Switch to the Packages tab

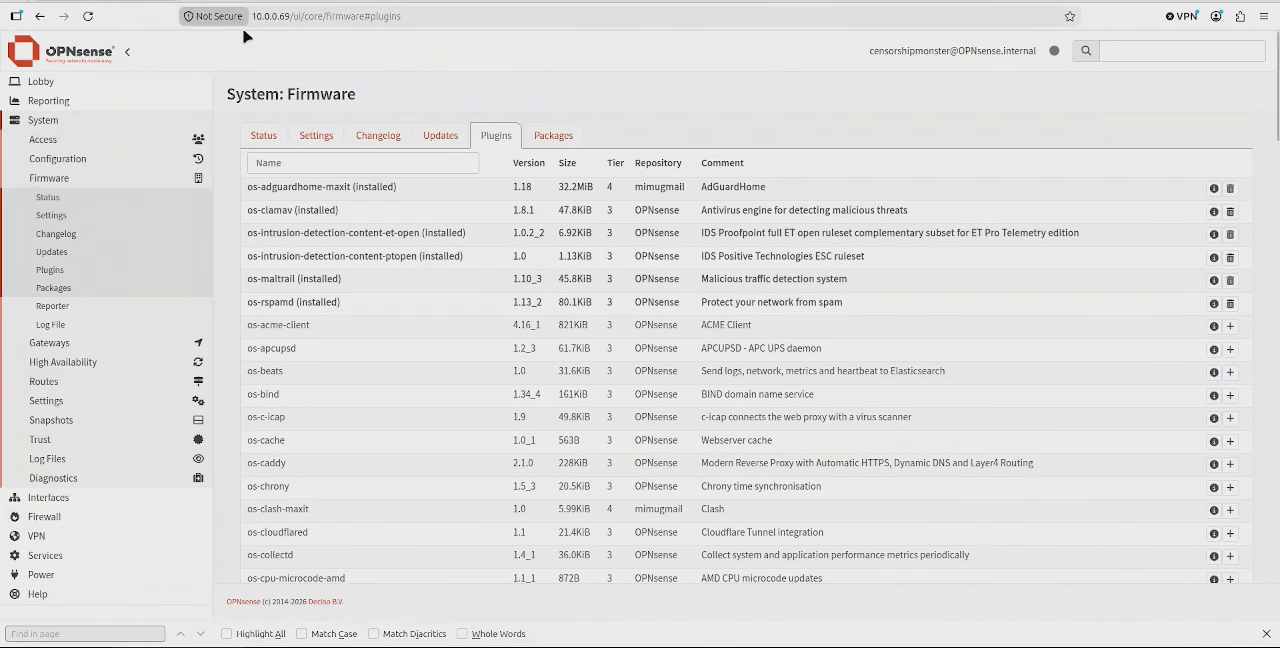pyautogui.click(x=553, y=136)
